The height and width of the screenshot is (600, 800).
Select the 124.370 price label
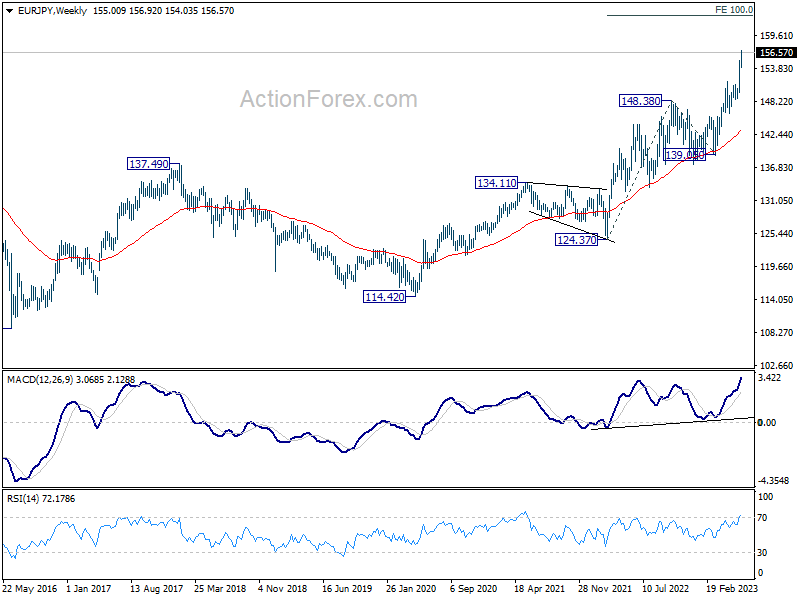tap(577, 240)
